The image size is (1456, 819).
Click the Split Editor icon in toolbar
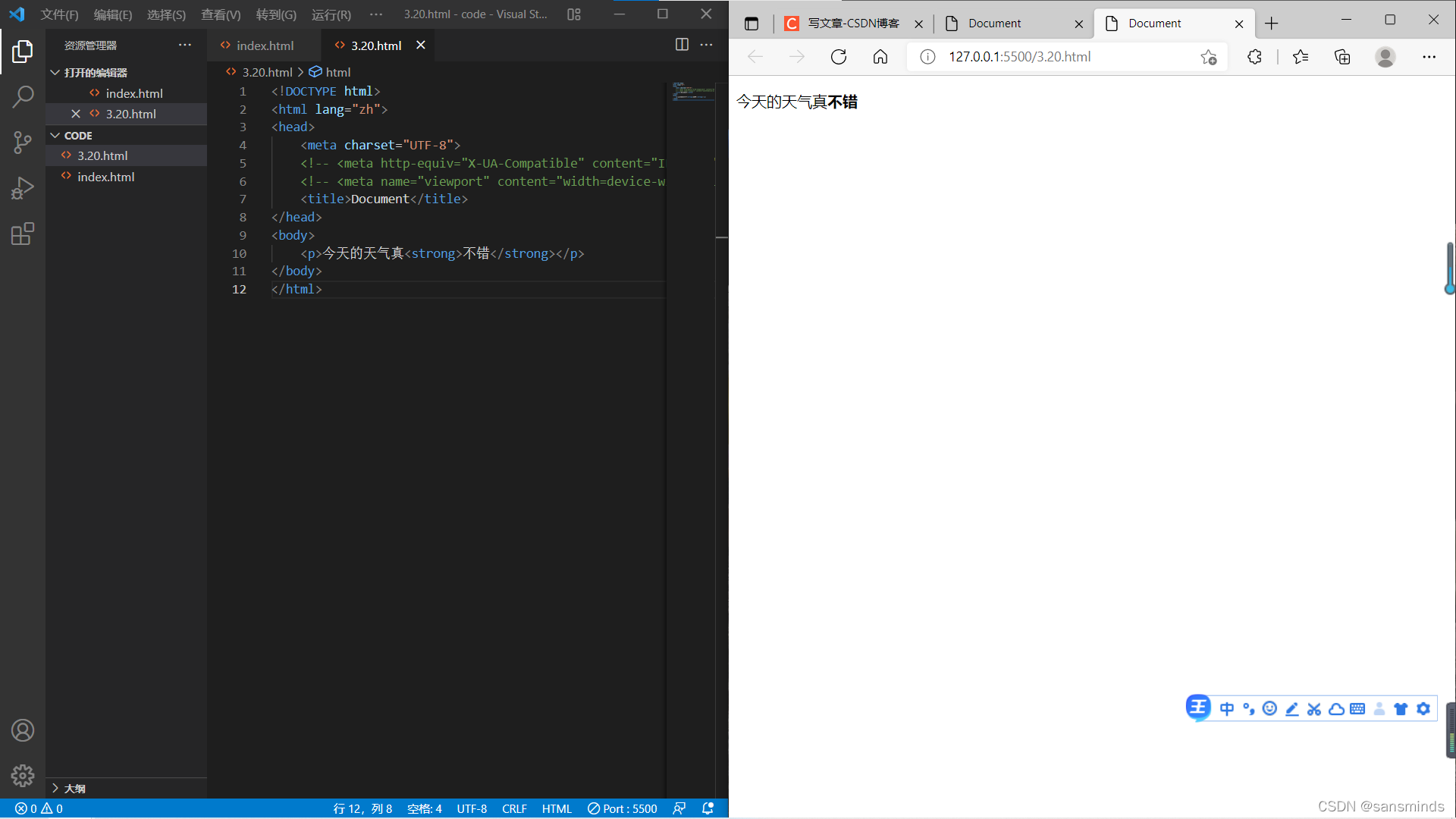pos(681,44)
